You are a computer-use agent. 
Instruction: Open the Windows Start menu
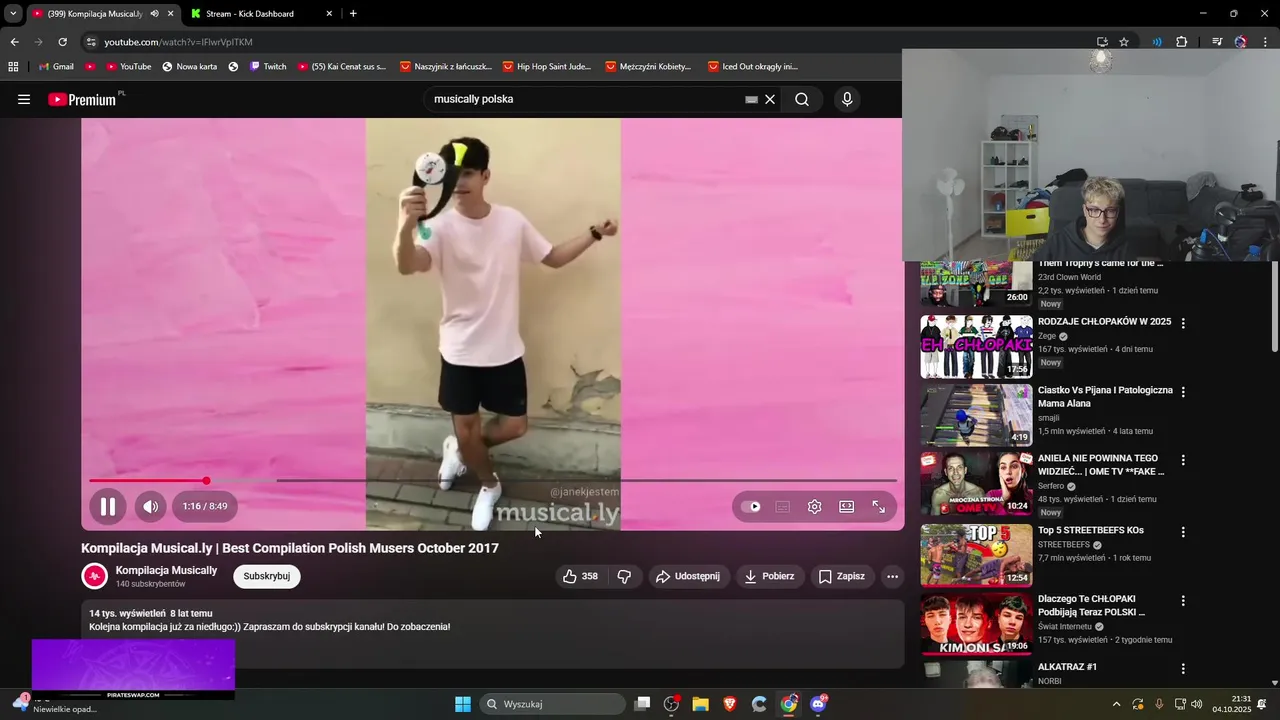point(463,704)
